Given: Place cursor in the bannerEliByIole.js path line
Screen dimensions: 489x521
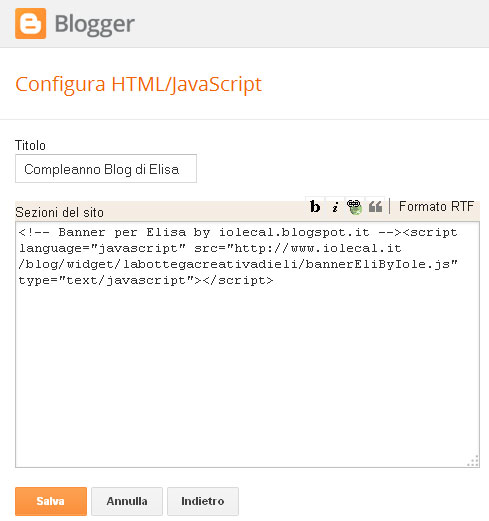Looking at the screenshot, I should 238,264.
